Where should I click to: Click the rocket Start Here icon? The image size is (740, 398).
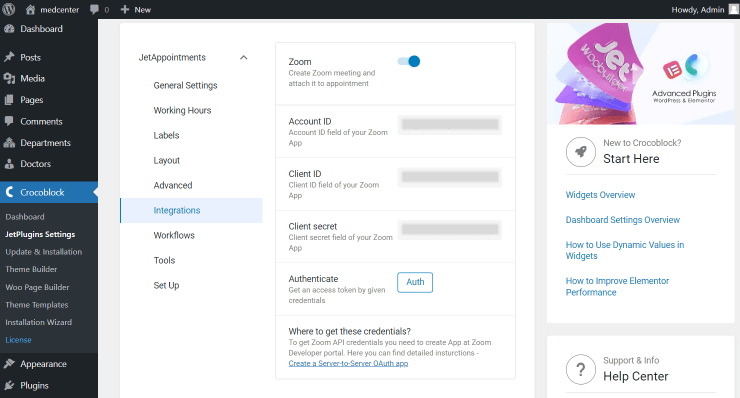pyautogui.click(x=580, y=152)
